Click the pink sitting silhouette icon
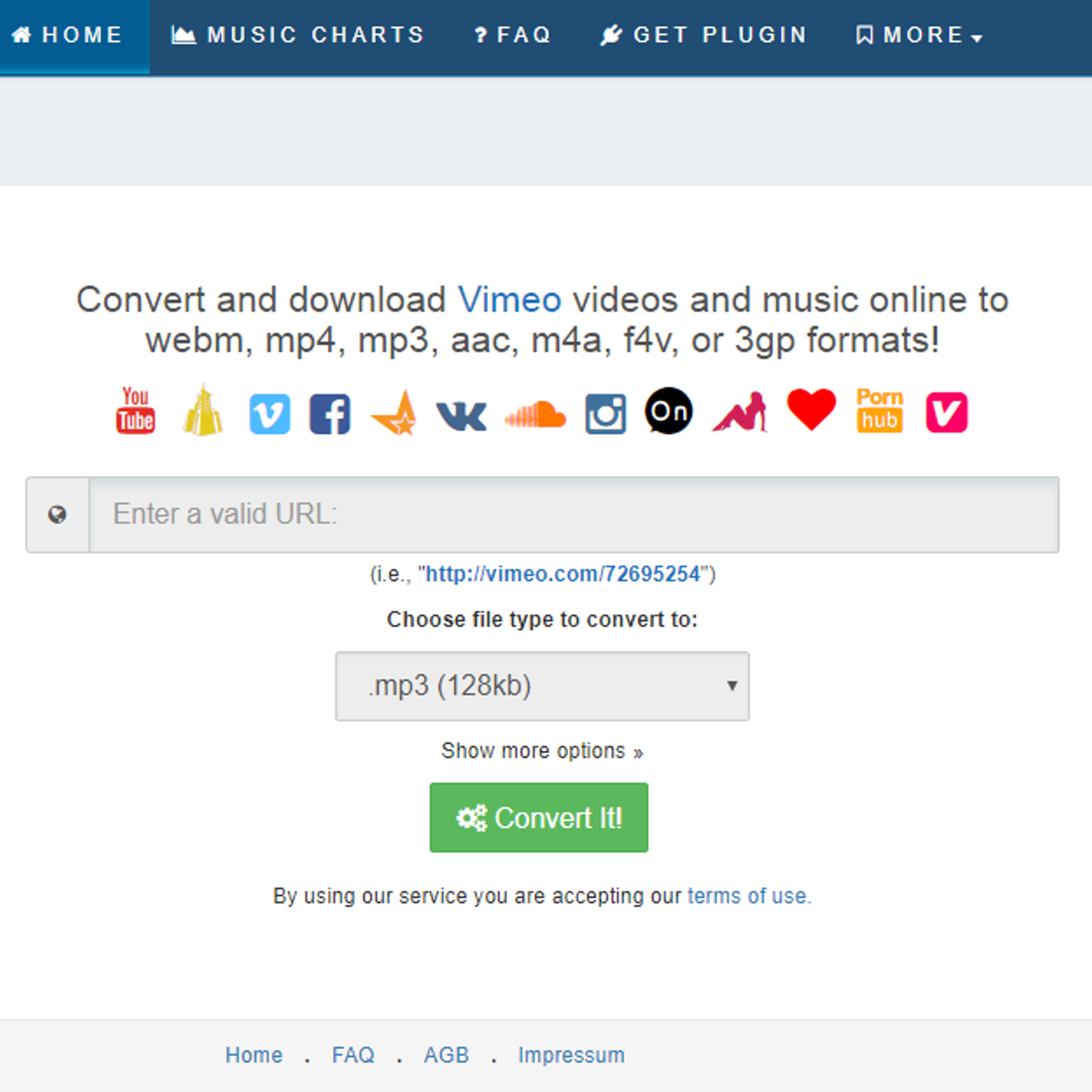 (x=740, y=412)
